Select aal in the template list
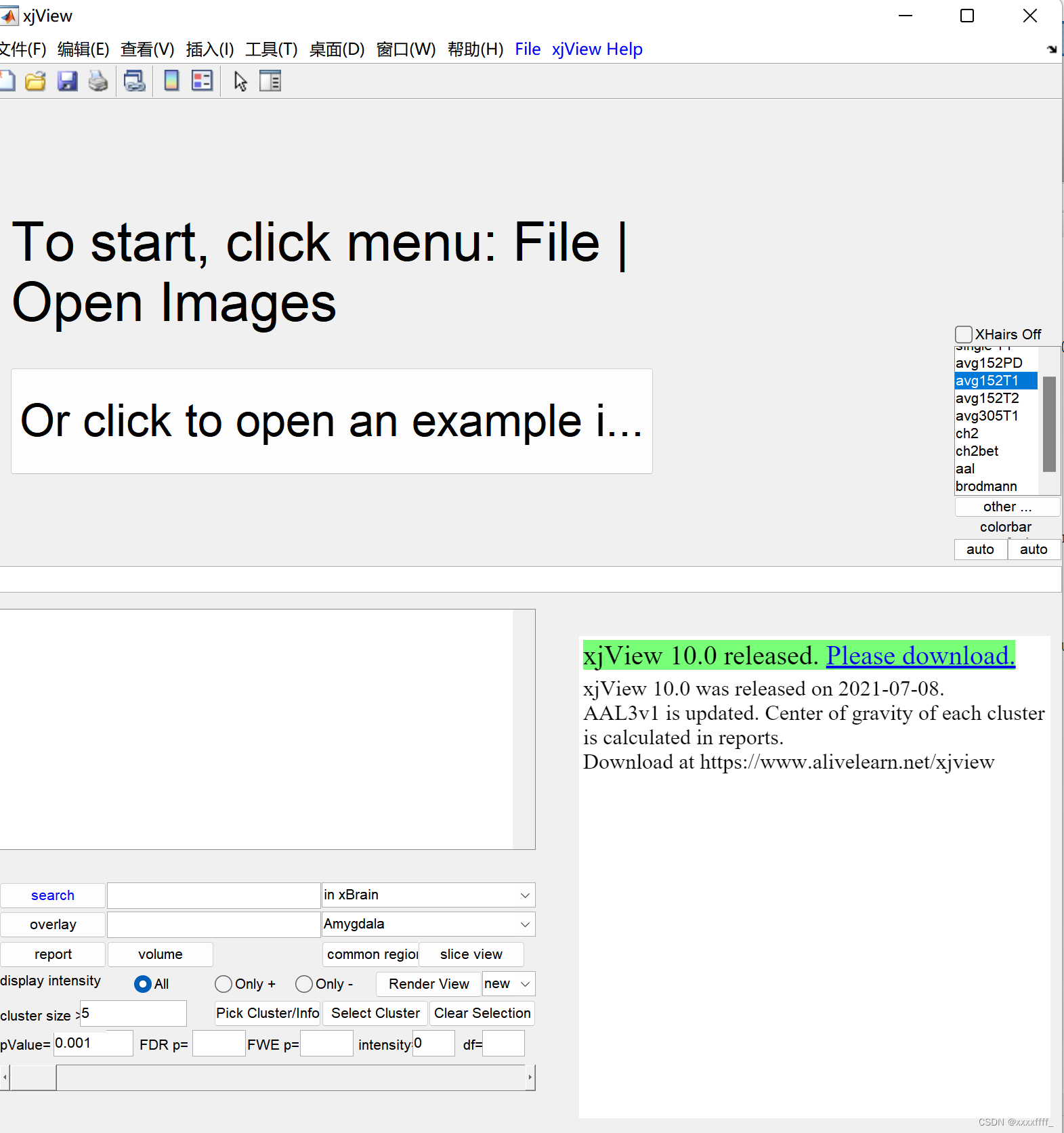 coord(996,469)
